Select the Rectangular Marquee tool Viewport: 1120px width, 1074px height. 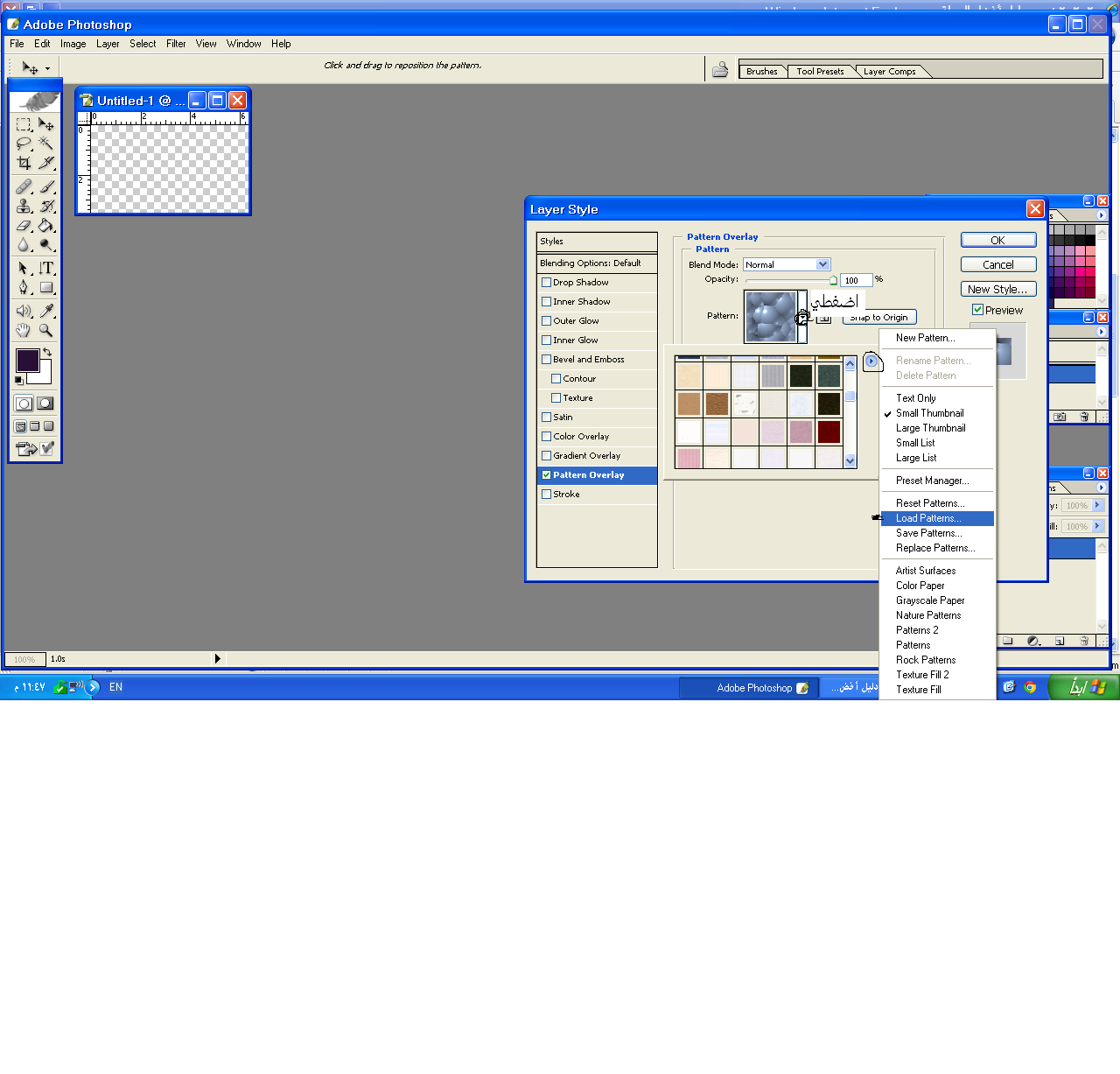[24, 124]
